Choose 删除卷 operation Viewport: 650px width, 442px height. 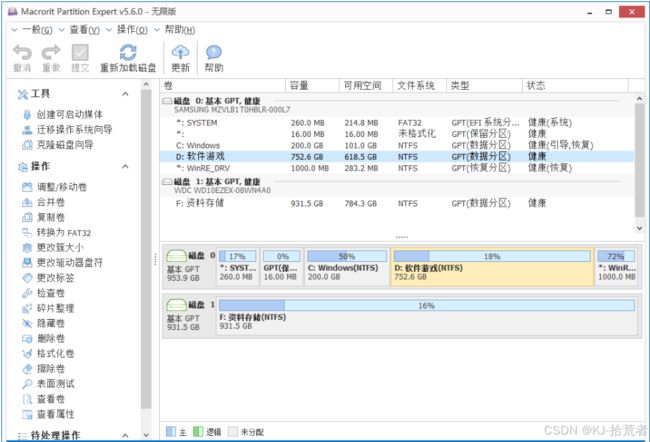(43, 338)
